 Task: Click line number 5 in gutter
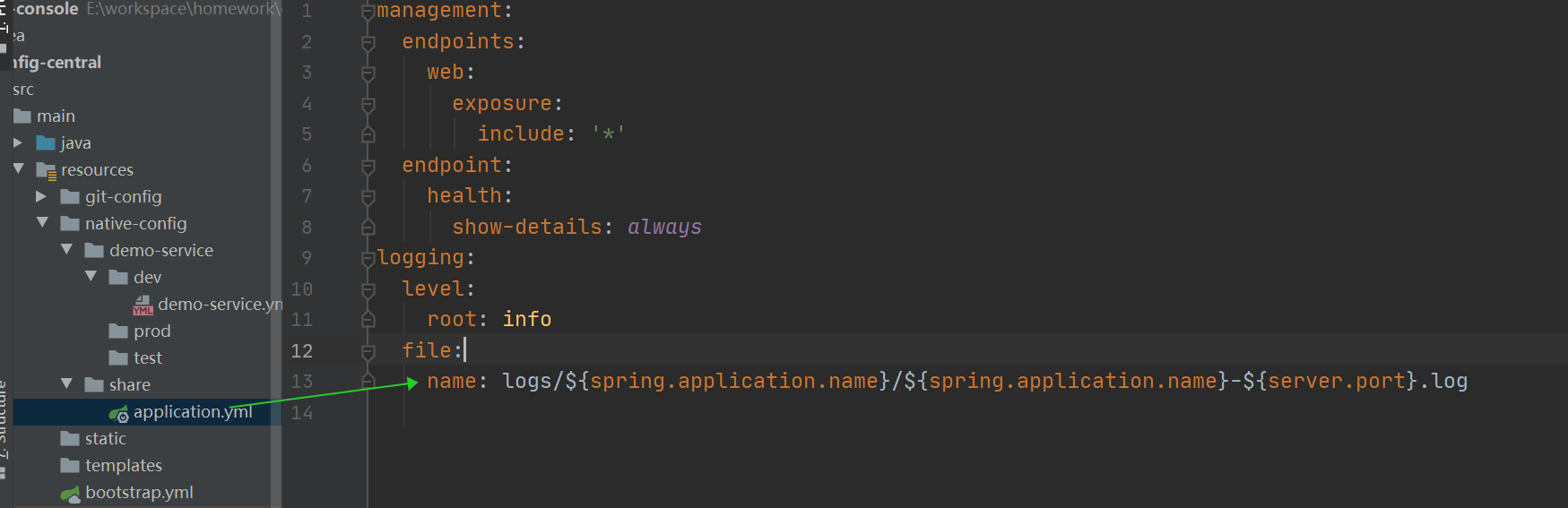click(307, 134)
